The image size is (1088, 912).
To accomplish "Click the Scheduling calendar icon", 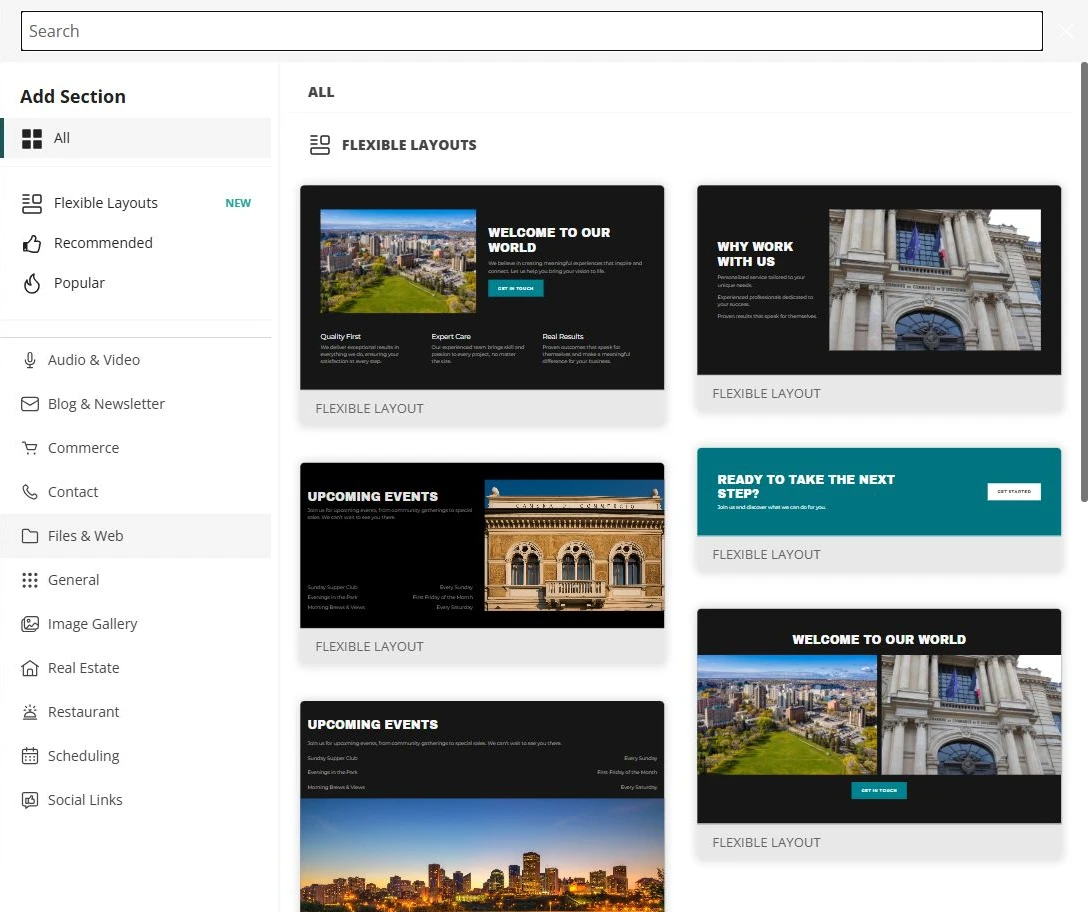I will pyautogui.click(x=30, y=756).
